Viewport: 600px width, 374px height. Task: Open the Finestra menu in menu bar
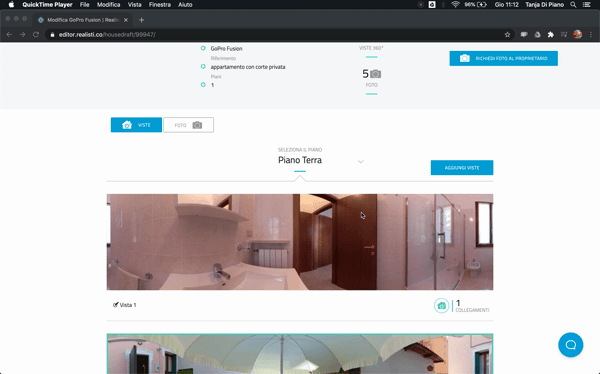point(160,5)
